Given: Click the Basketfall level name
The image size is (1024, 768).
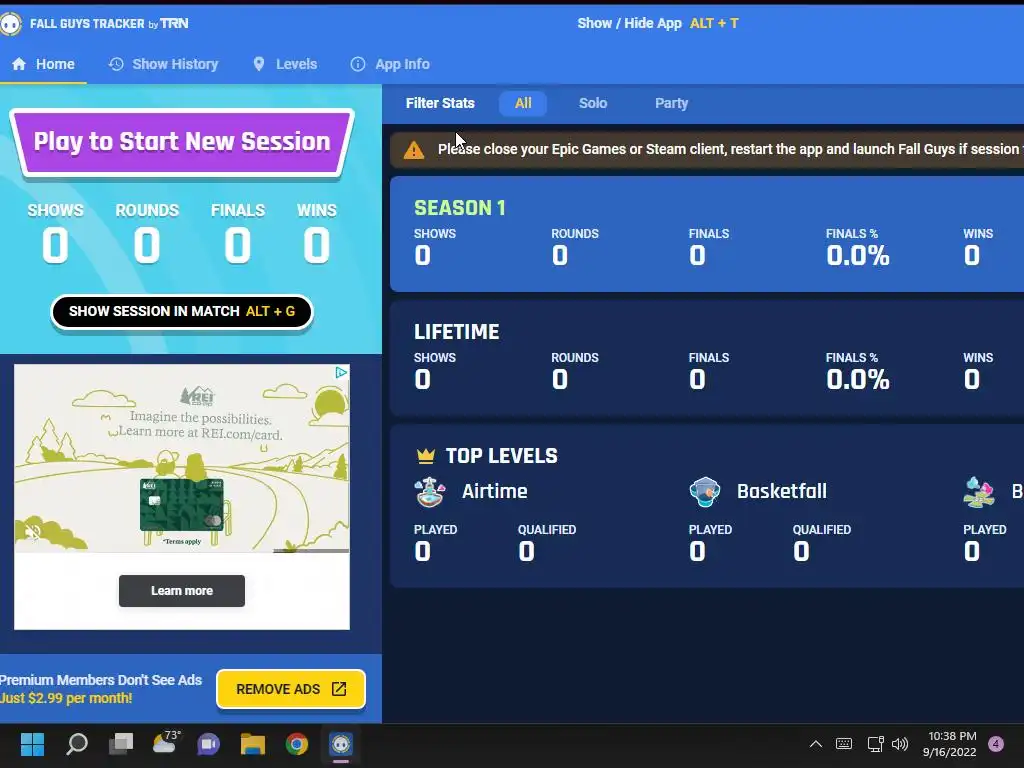Looking at the screenshot, I should (x=782, y=491).
